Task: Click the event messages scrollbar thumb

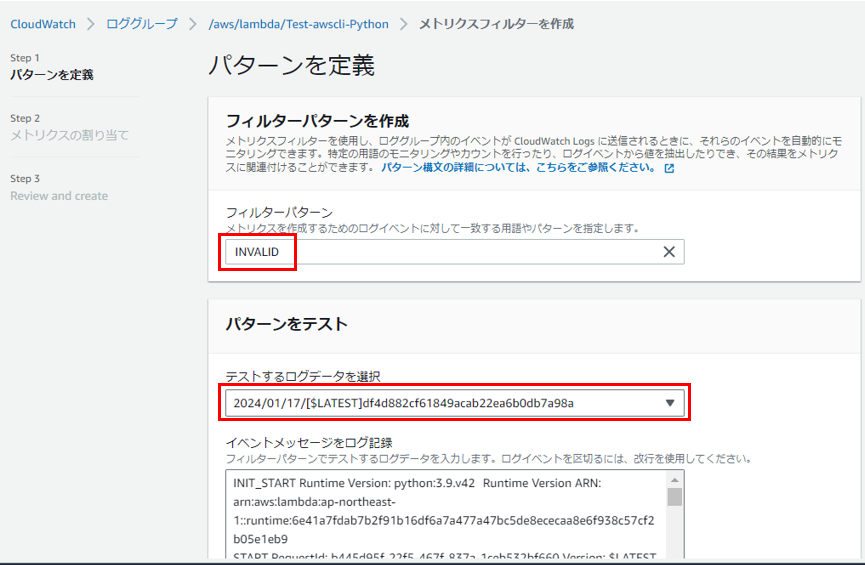Action: coord(675,497)
